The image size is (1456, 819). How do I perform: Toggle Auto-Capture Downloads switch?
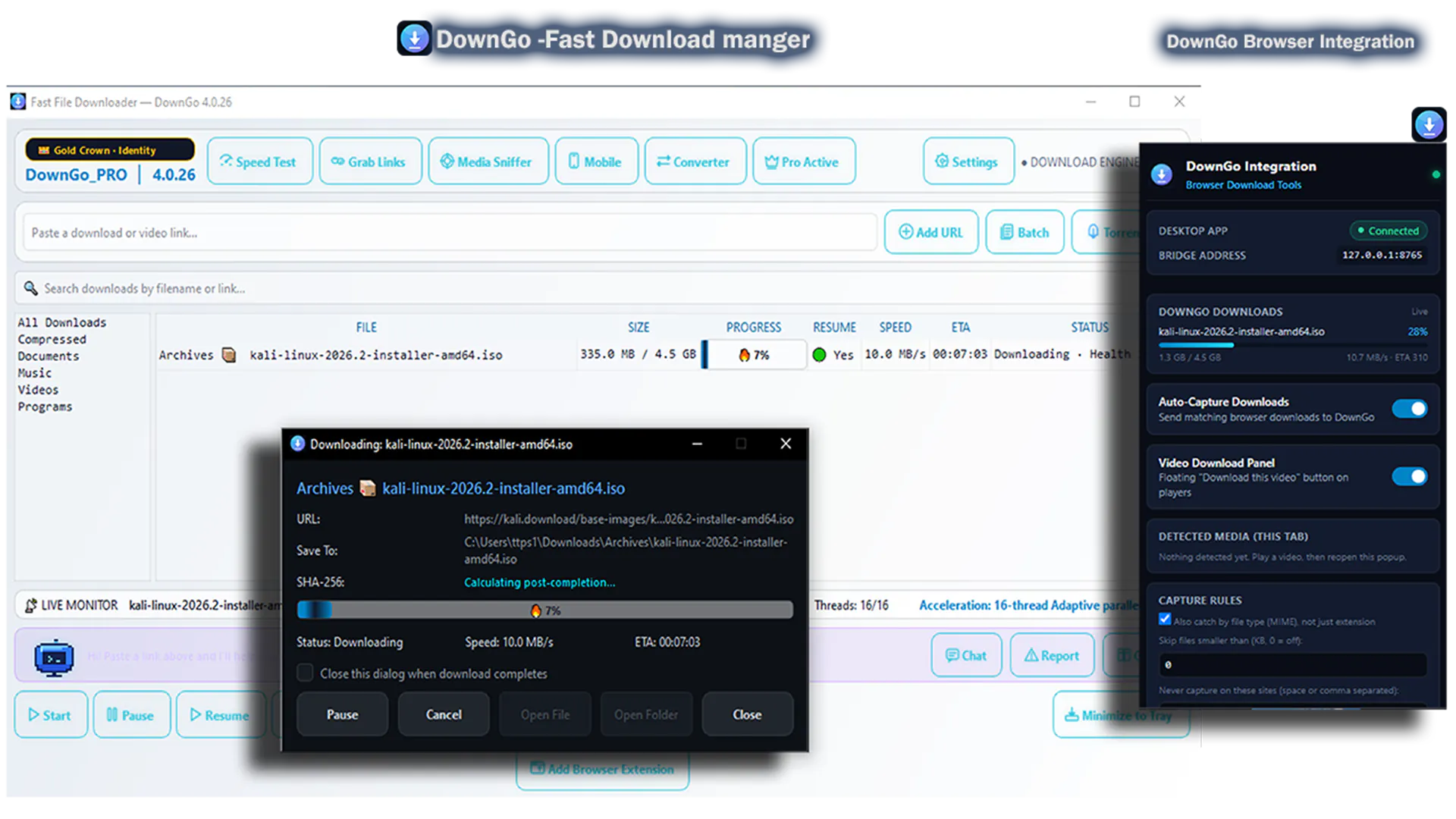[x=1410, y=409]
